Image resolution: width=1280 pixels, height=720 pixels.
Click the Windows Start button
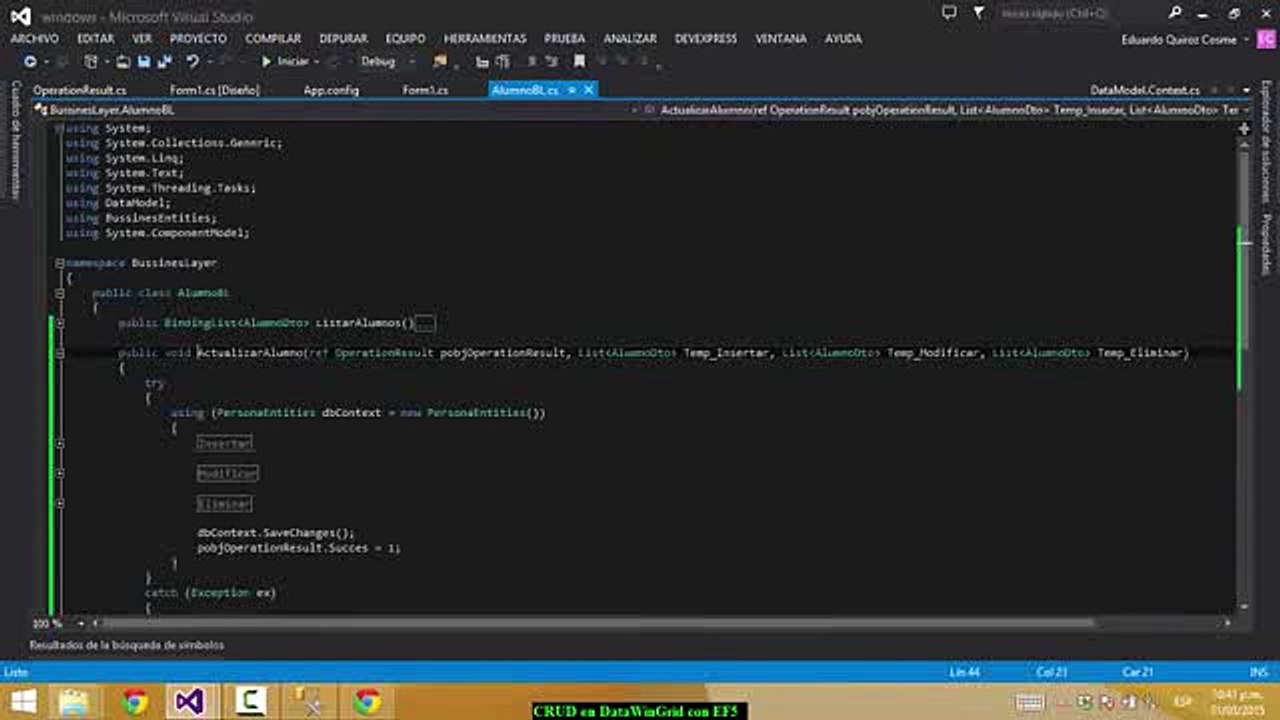pos(24,702)
